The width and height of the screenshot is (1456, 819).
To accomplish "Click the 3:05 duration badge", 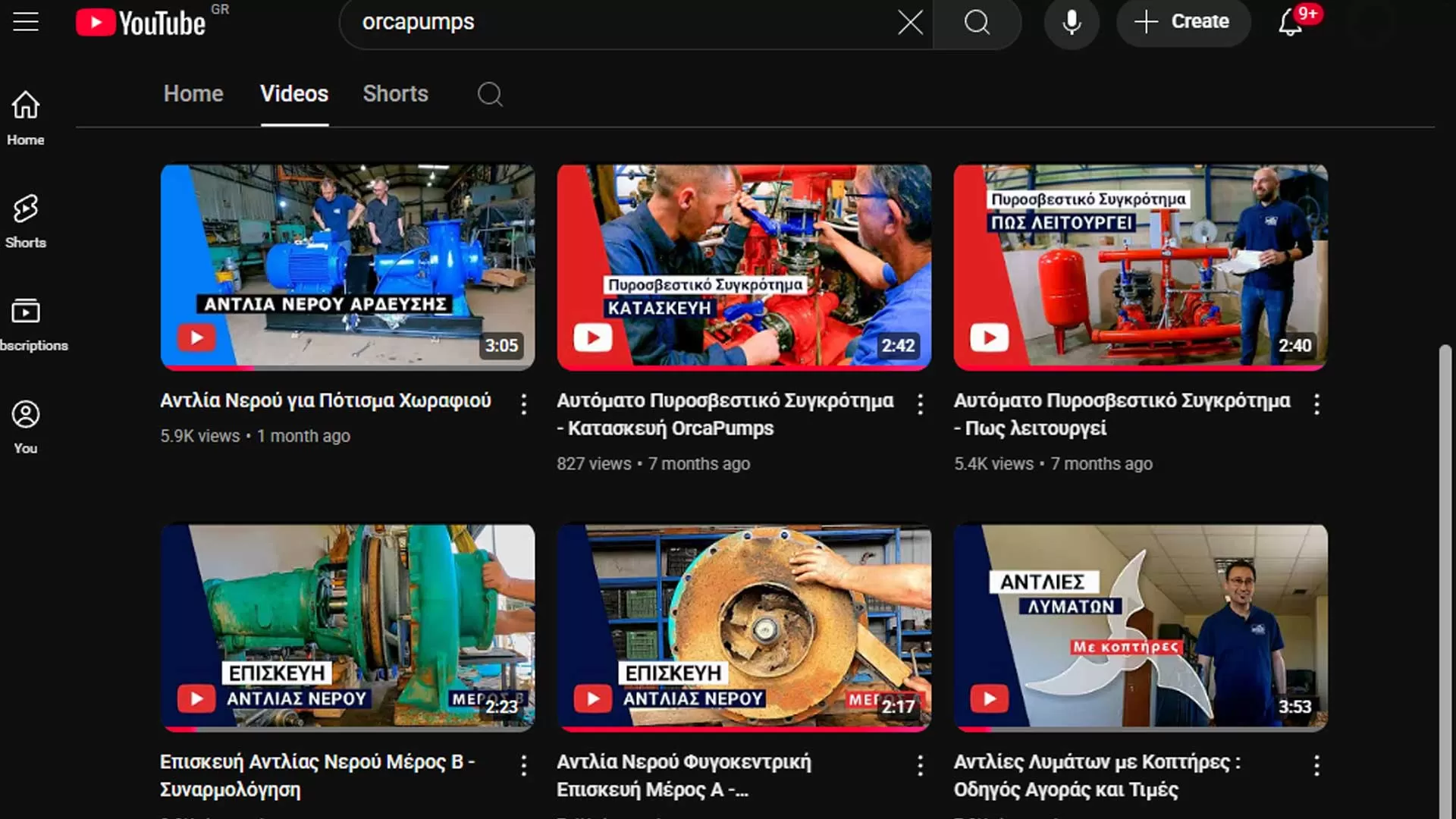I will [x=501, y=346].
